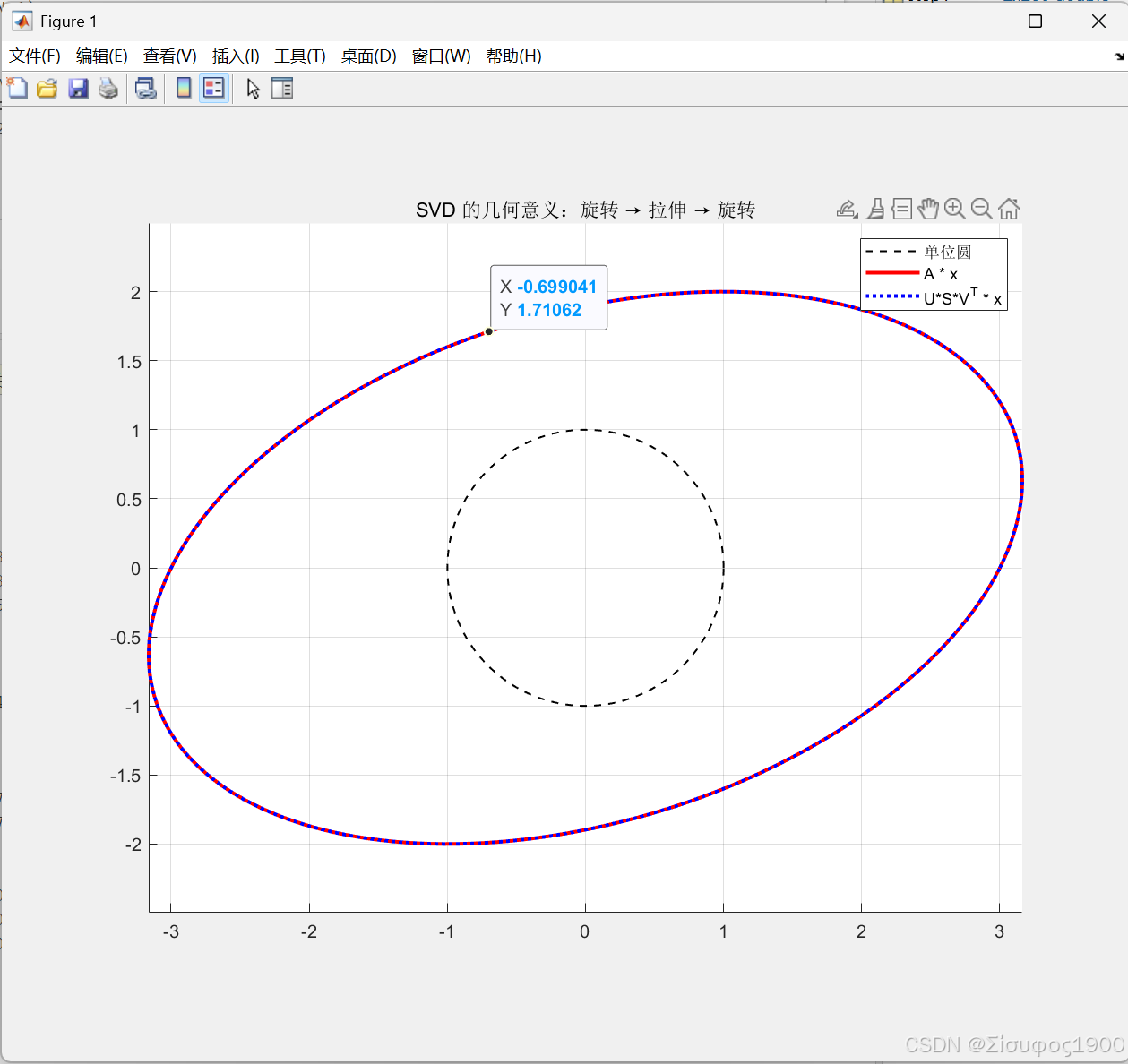
Task: Click the Brush/Select Data paintbrush tool
Action: point(875,209)
